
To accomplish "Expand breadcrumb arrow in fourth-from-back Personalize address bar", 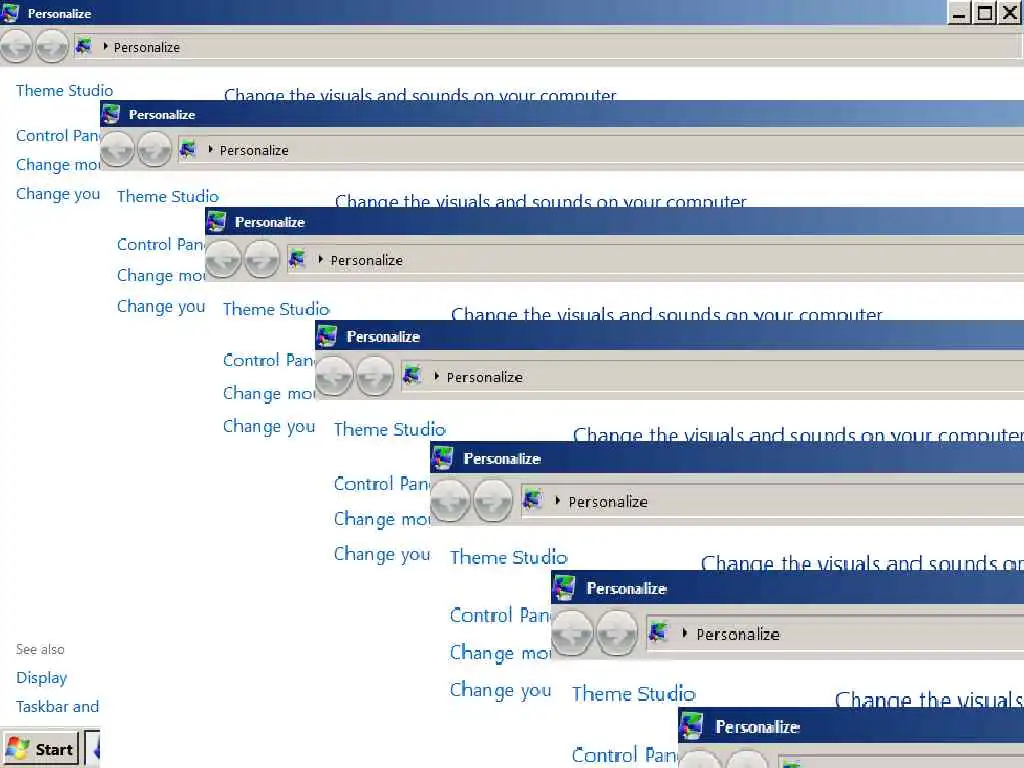I will (436, 376).
